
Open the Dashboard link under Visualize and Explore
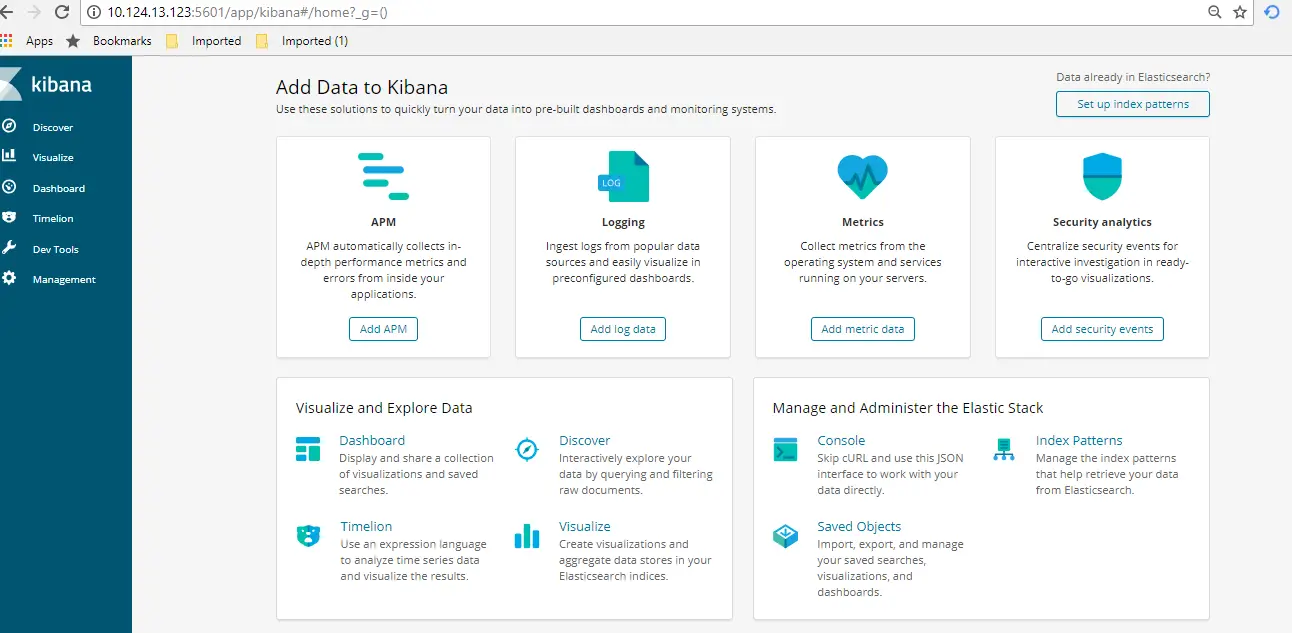click(x=372, y=440)
